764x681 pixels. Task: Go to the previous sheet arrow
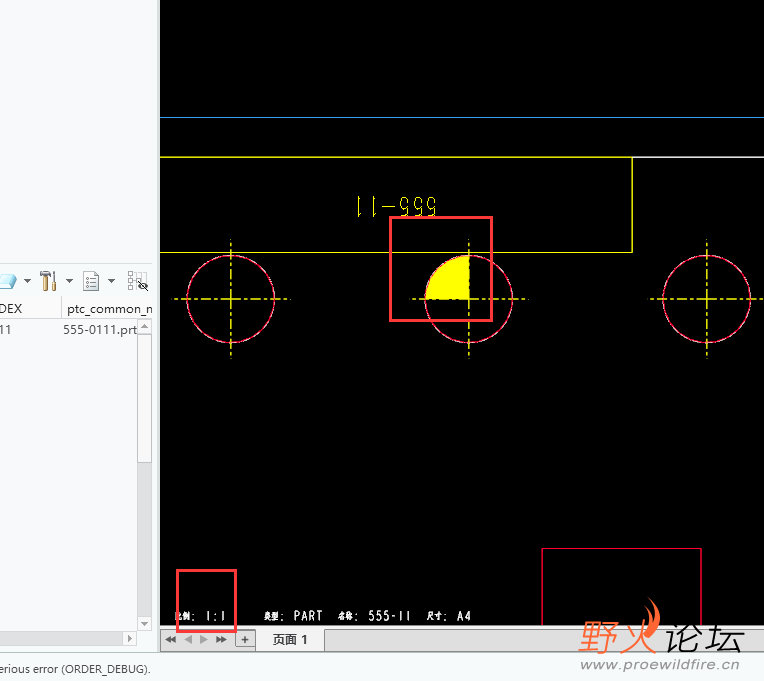coord(189,639)
